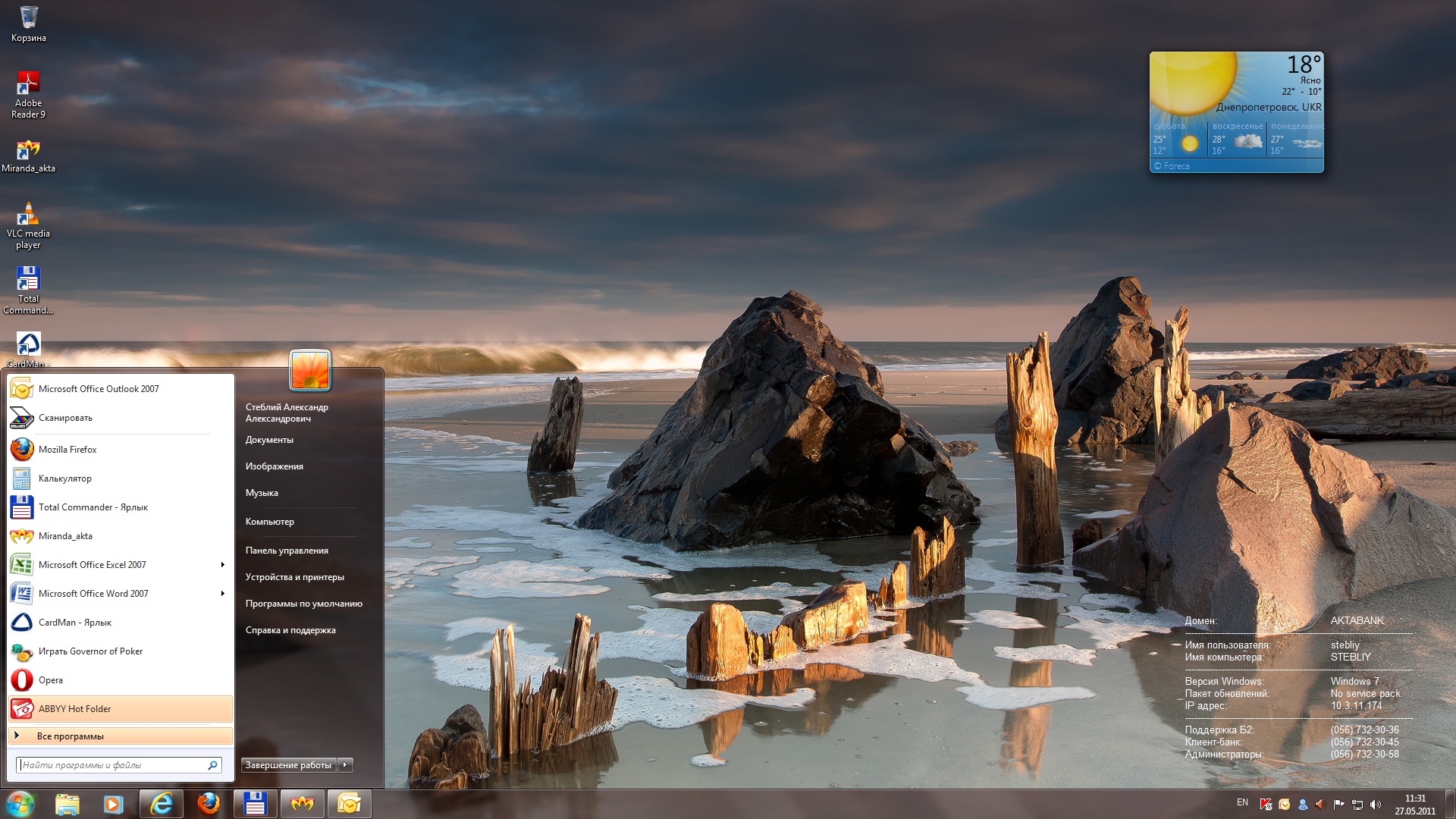The width and height of the screenshot is (1456, 819).
Task: Open Opera from the Start menu
Action: [x=121, y=680]
